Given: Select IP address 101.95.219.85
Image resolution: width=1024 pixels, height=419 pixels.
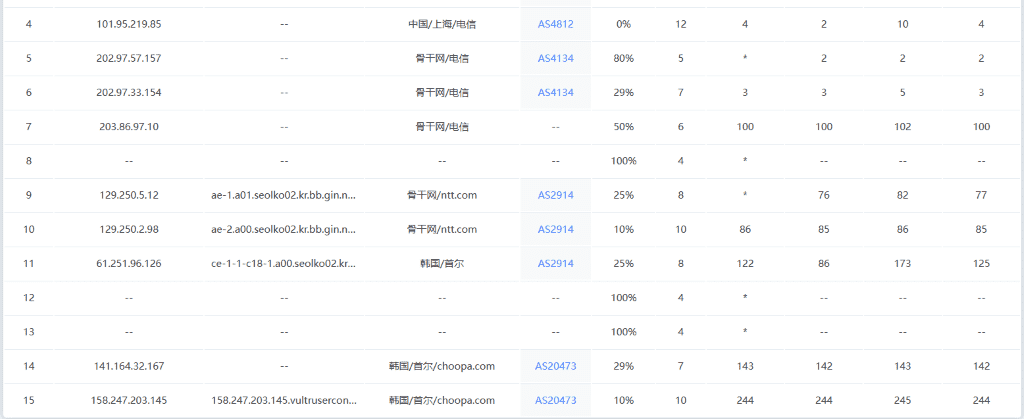Looking at the screenshot, I should (129, 24).
